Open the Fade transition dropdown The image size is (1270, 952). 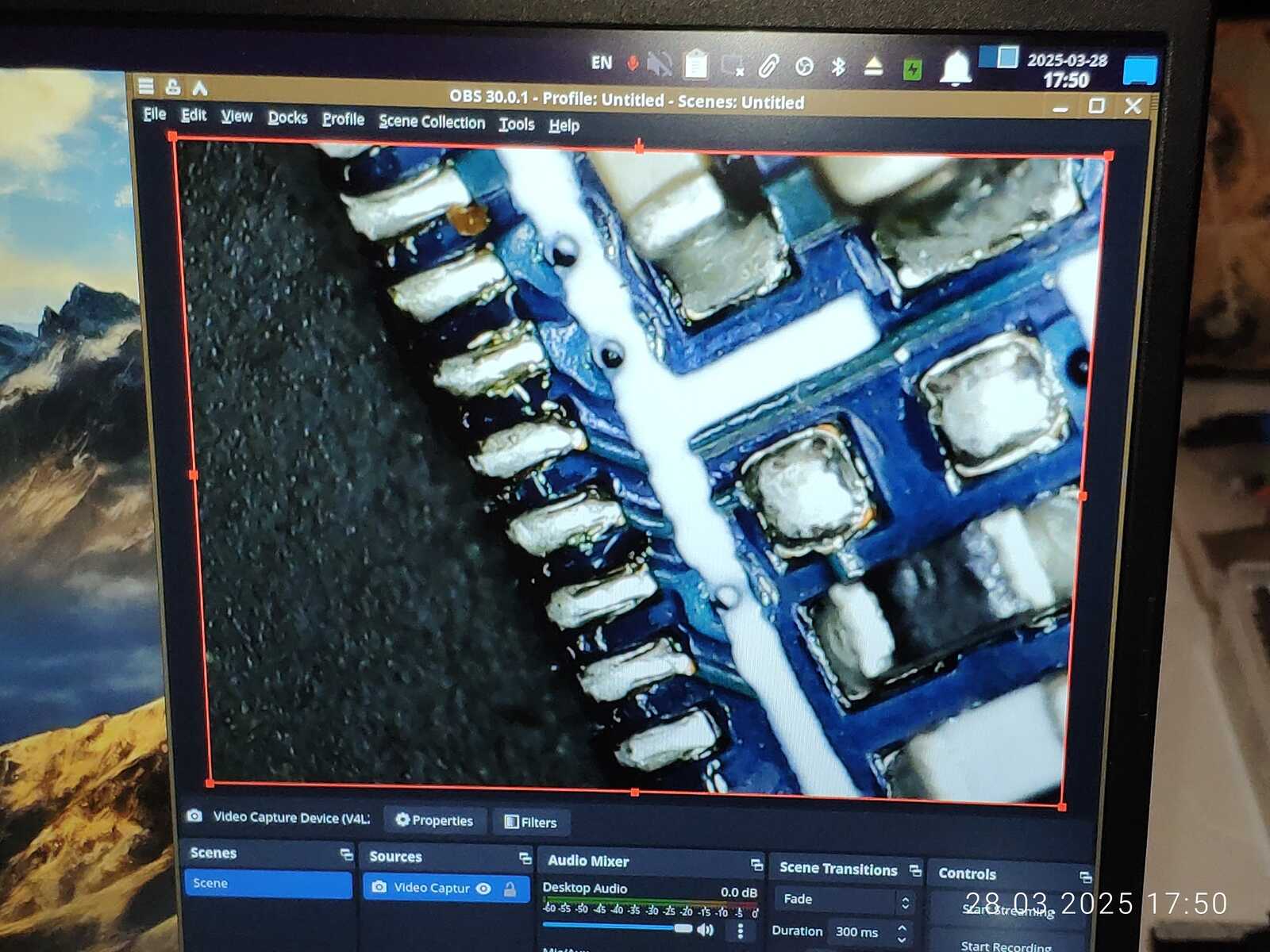tap(845, 900)
